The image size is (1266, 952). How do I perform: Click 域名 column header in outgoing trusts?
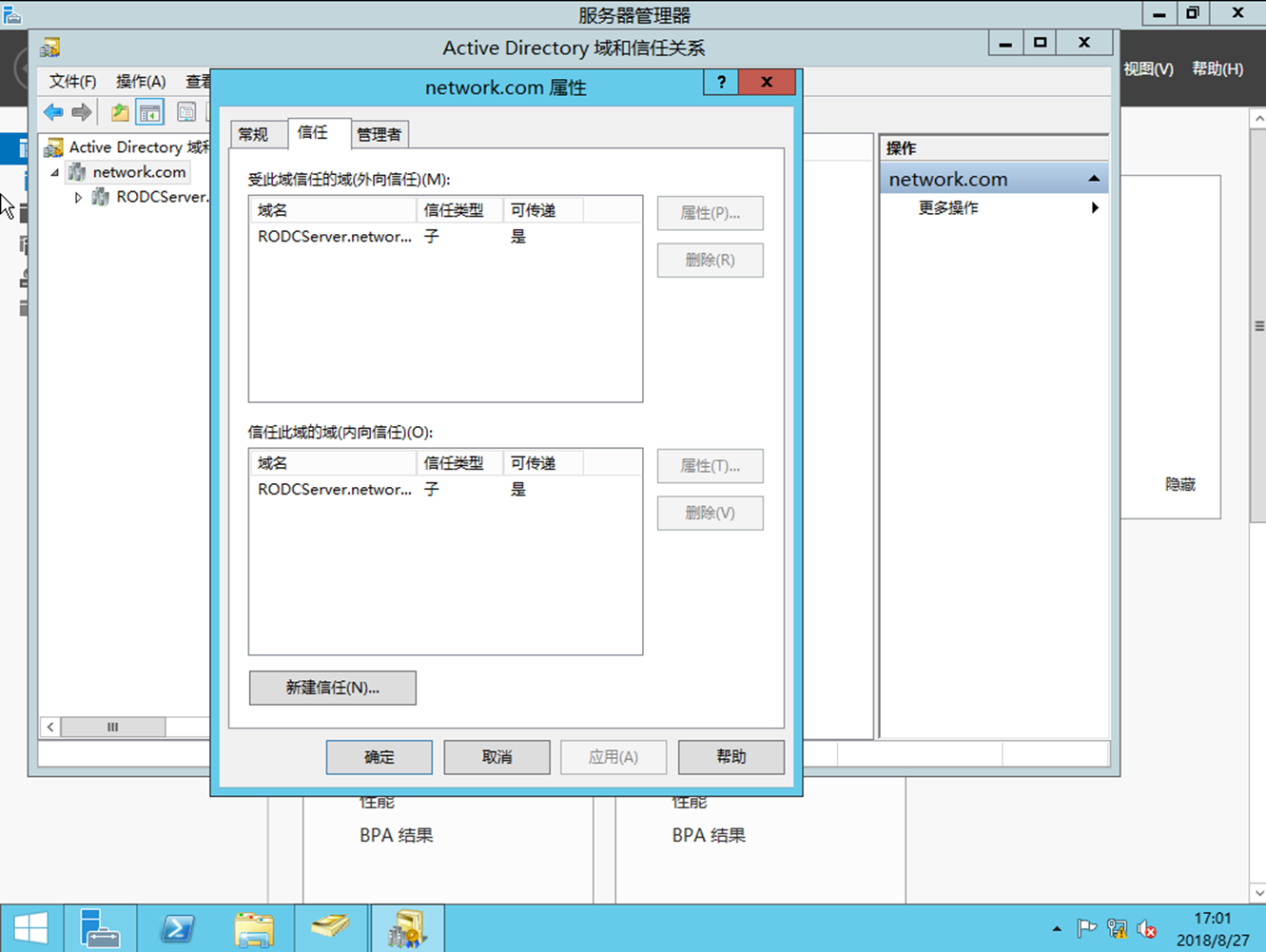pos(333,210)
